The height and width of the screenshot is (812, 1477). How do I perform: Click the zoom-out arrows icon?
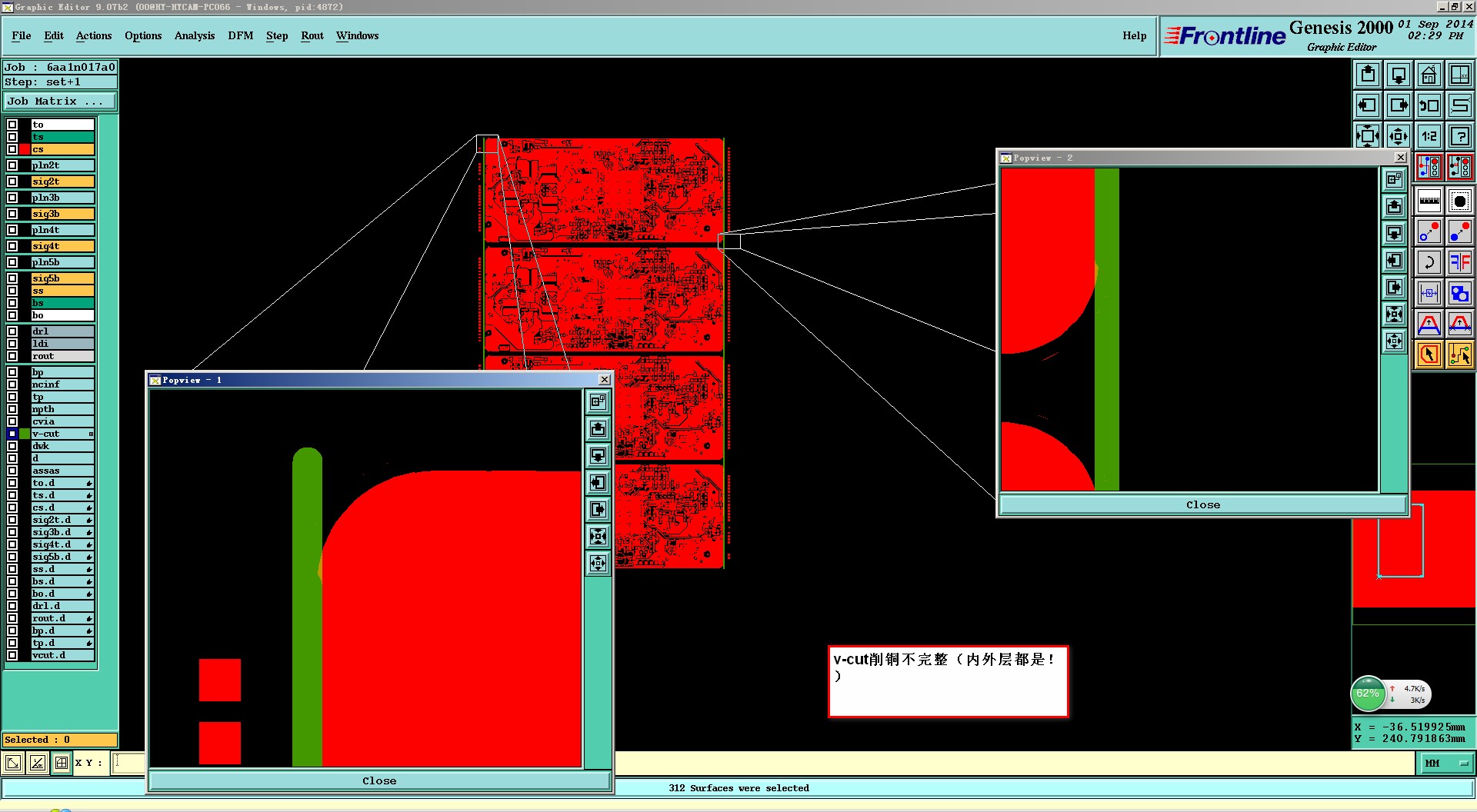click(1399, 136)
